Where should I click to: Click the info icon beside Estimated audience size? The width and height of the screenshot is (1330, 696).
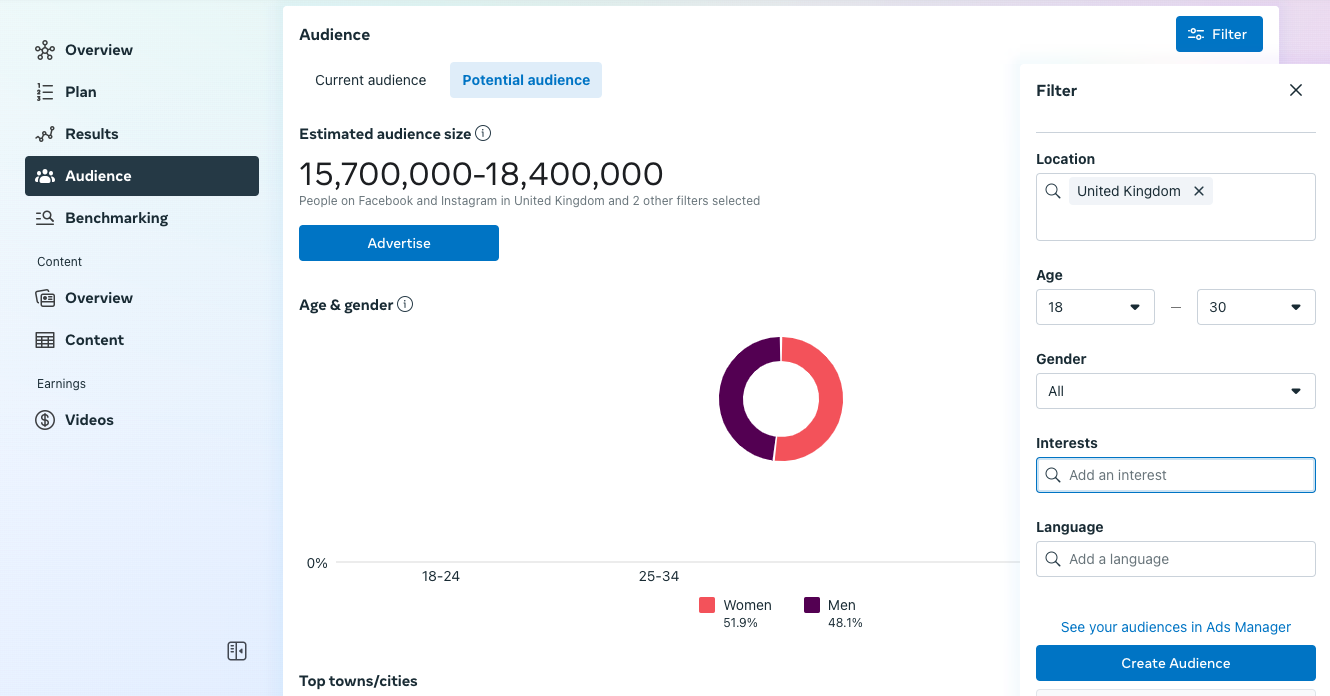484,132
